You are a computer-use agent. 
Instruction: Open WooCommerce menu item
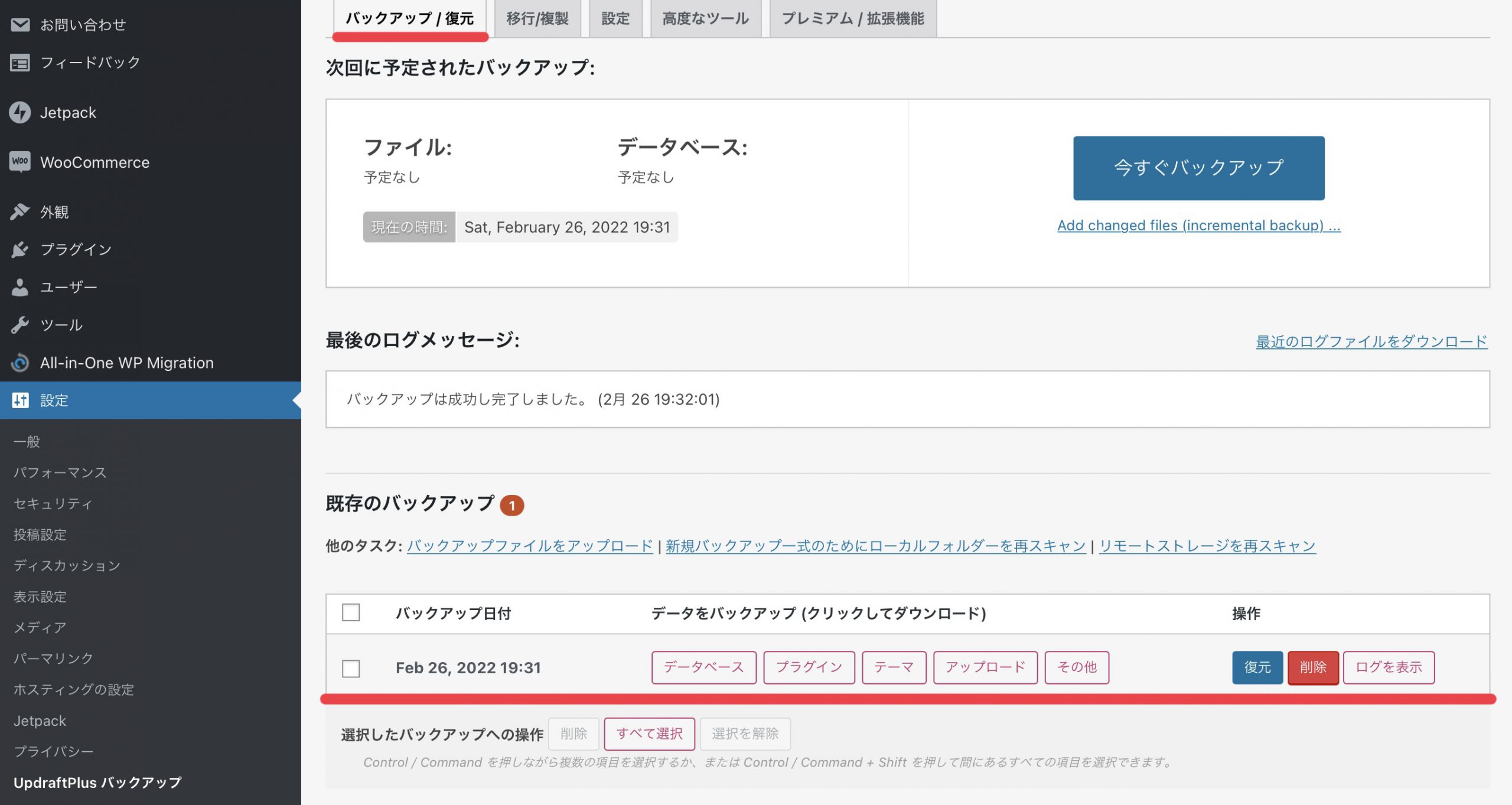[x=151, y=162]
